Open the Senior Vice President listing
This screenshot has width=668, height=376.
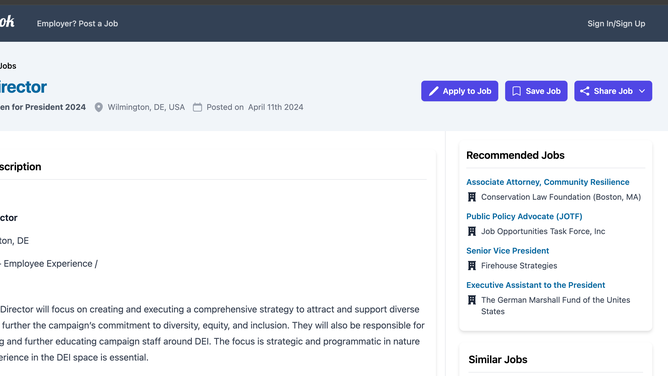click(507, 251)
